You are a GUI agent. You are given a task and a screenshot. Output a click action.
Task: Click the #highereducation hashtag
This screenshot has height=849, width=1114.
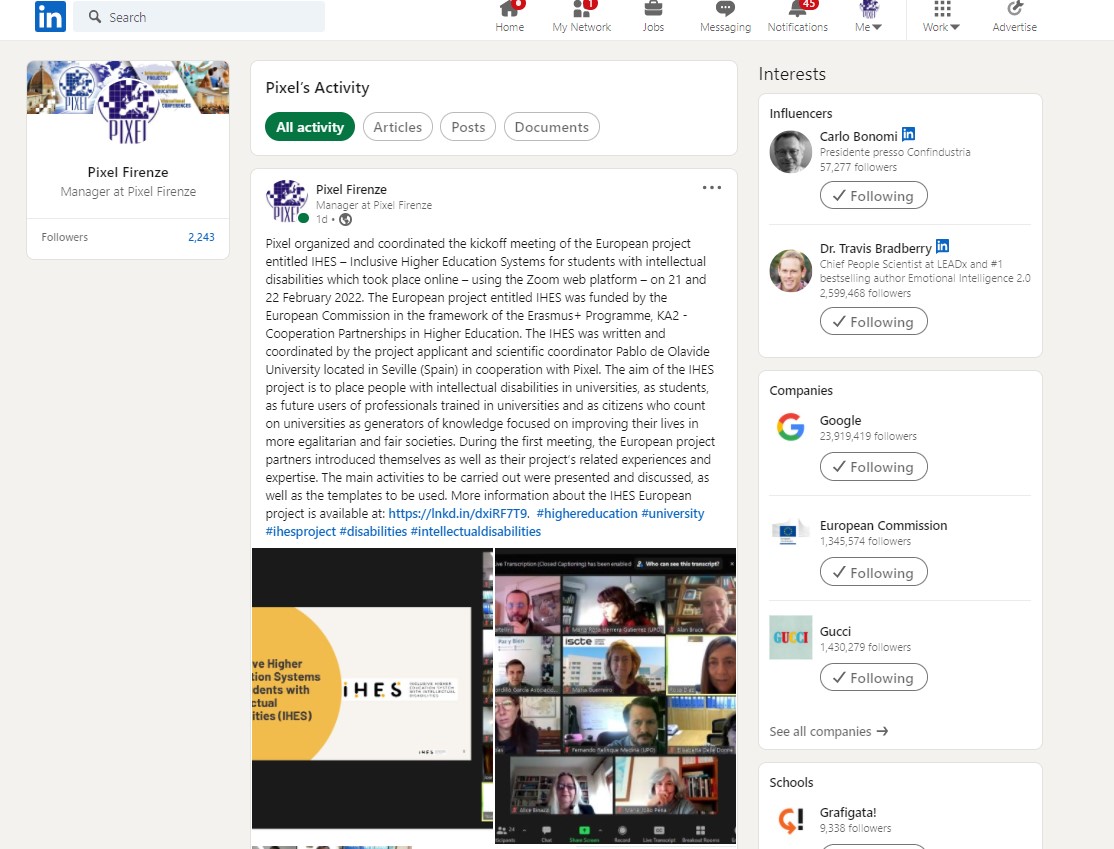click(x=587, y=514)
